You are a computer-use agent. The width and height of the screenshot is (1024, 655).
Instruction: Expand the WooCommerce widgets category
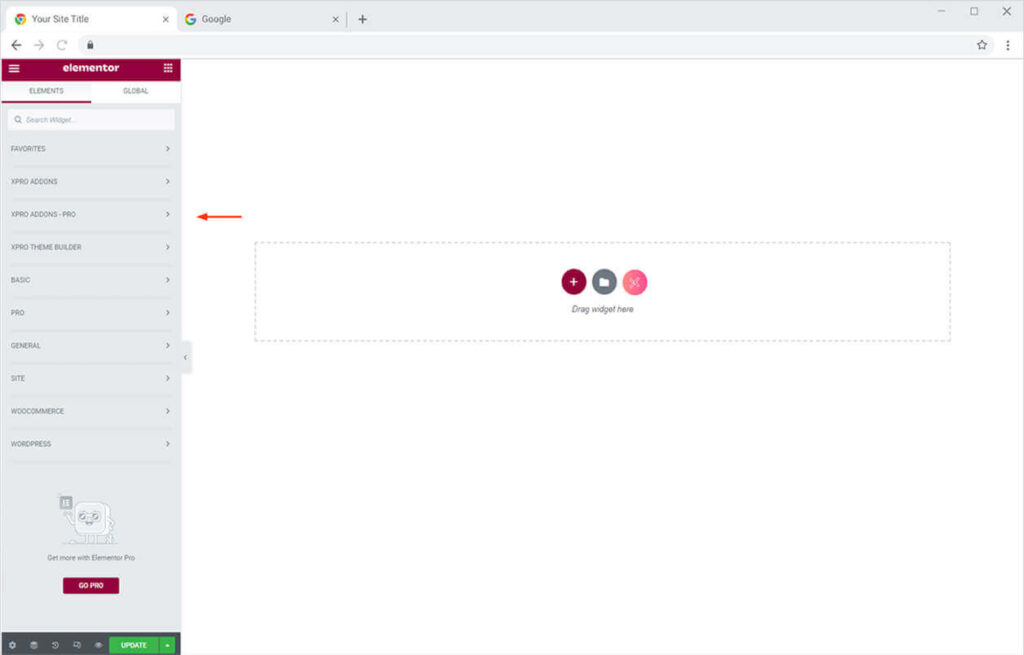pos(90,411)
